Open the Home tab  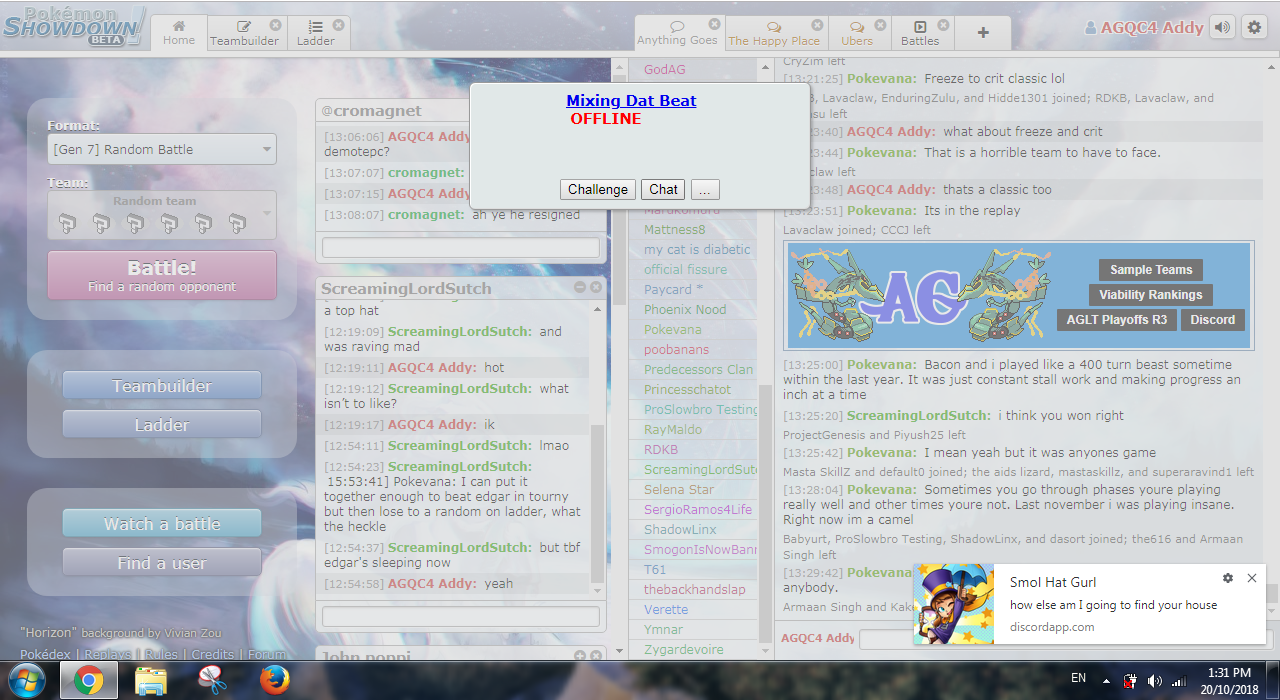[x=179, y=32]
